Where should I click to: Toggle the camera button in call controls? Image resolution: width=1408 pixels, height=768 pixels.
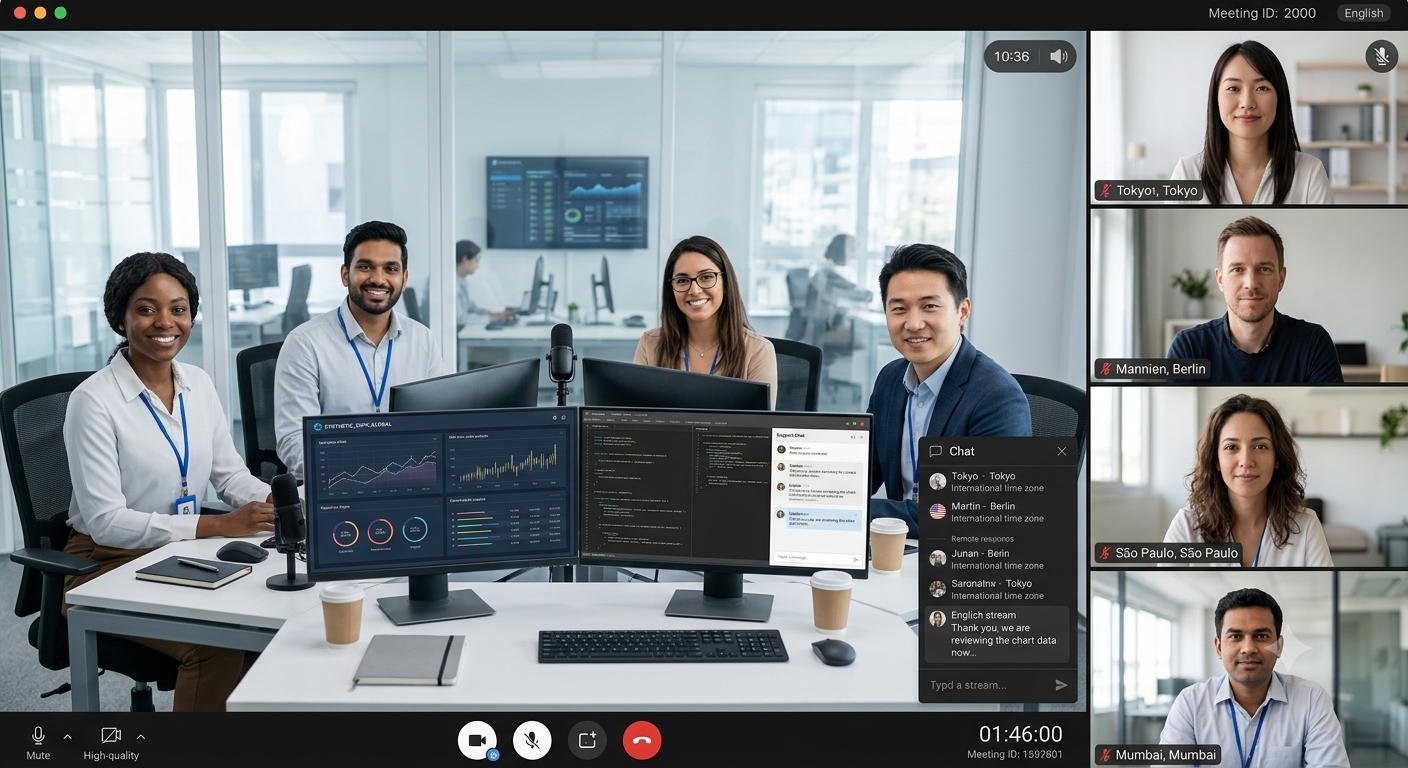click(477, 740)
